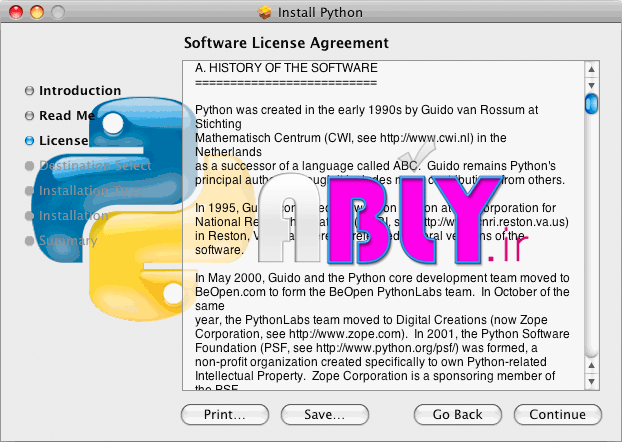Click the scrollbar bottom up arrow
The image size is (622, 442).
coord(591,365)
